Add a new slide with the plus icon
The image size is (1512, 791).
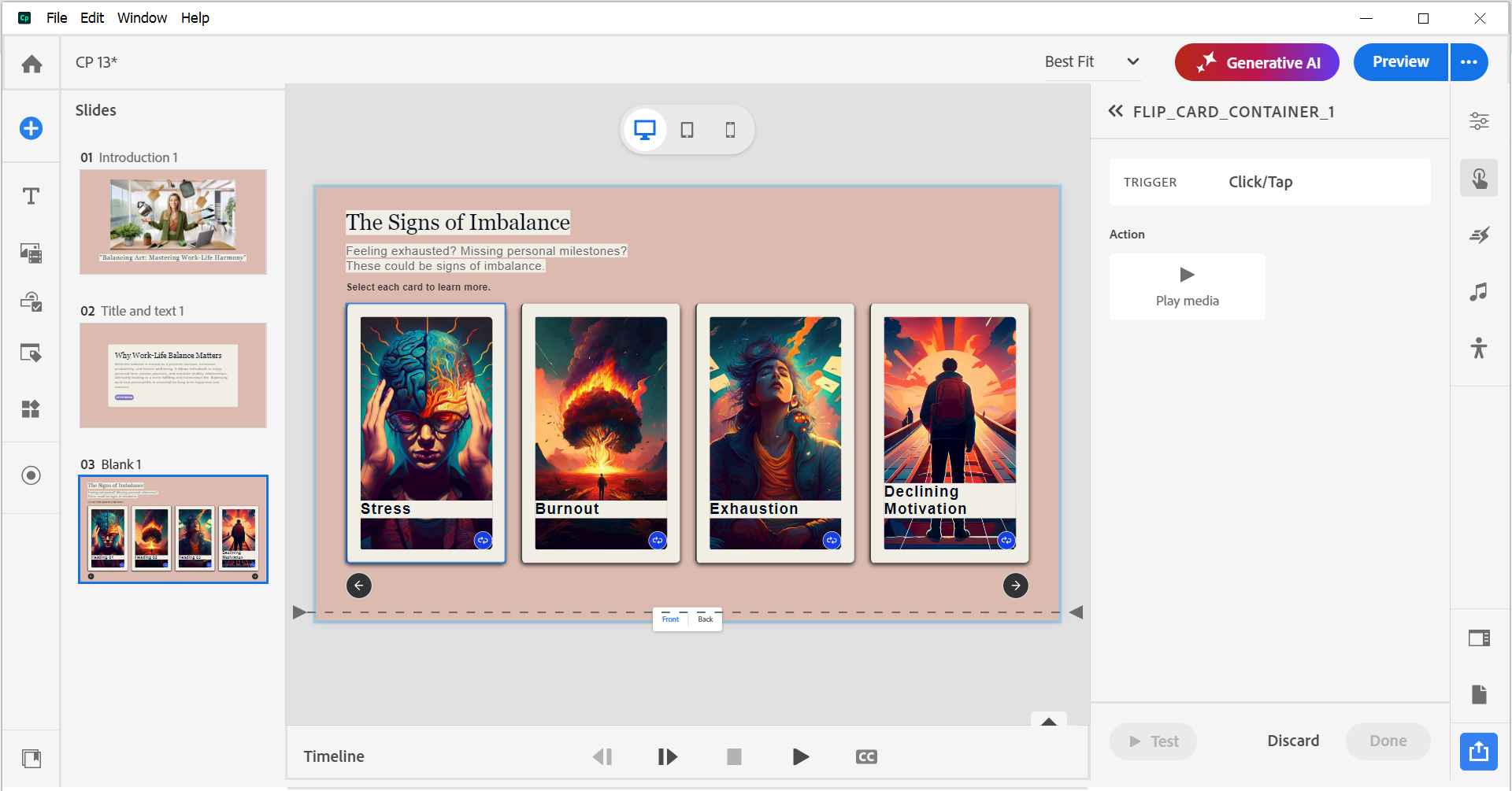31,128
